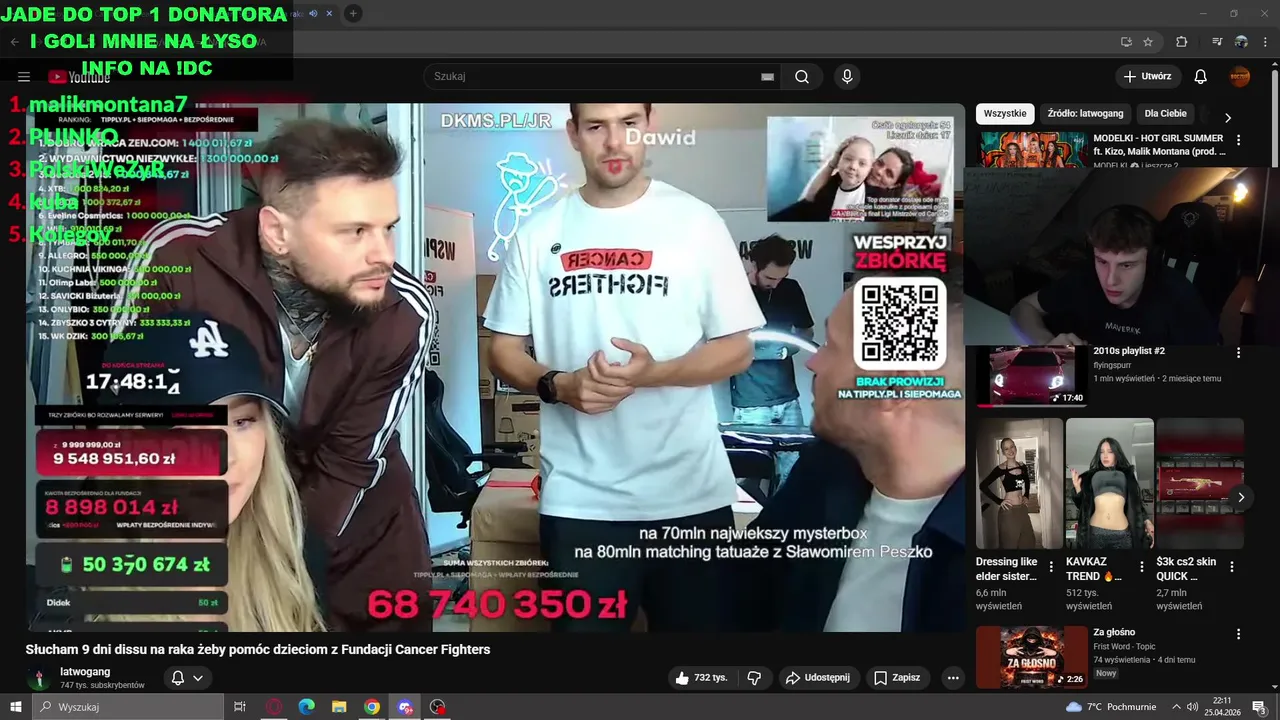
Task: Focus the Szukaj search field
Action: pos(595,77)
